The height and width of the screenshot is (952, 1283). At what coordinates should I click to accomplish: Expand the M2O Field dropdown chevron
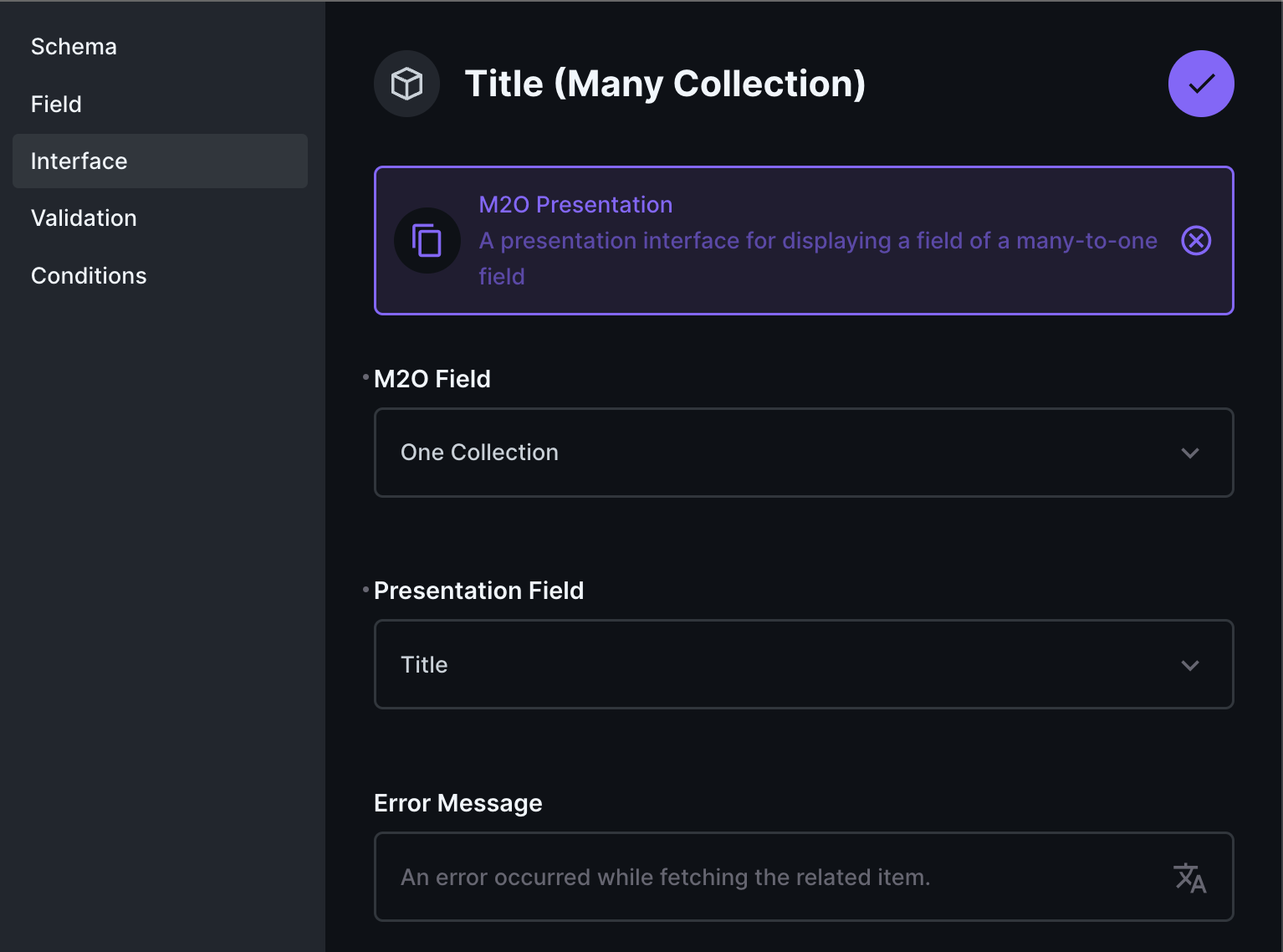coord(1190,453)
